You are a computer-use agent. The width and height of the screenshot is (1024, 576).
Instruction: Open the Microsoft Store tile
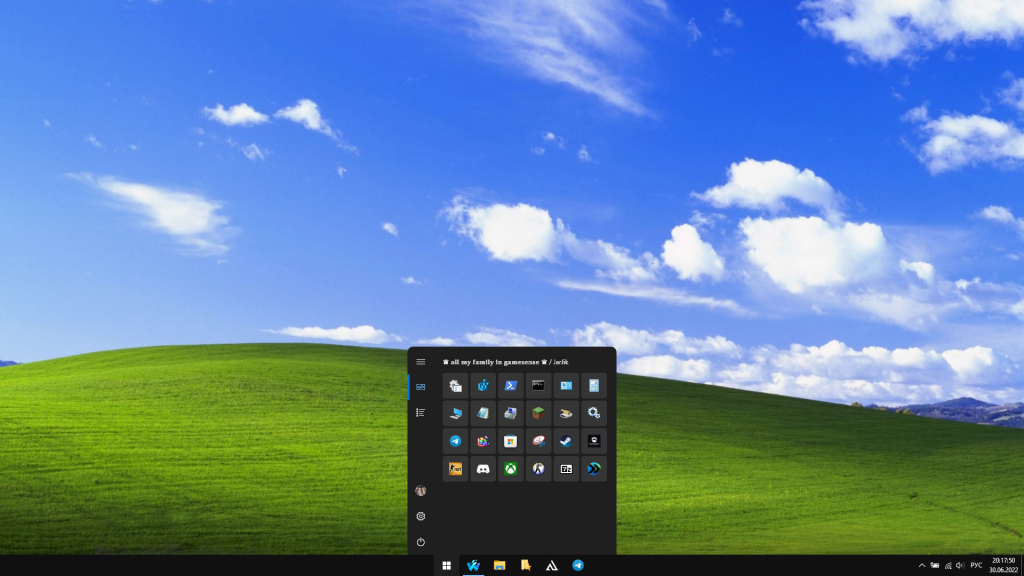click(511, 441)
